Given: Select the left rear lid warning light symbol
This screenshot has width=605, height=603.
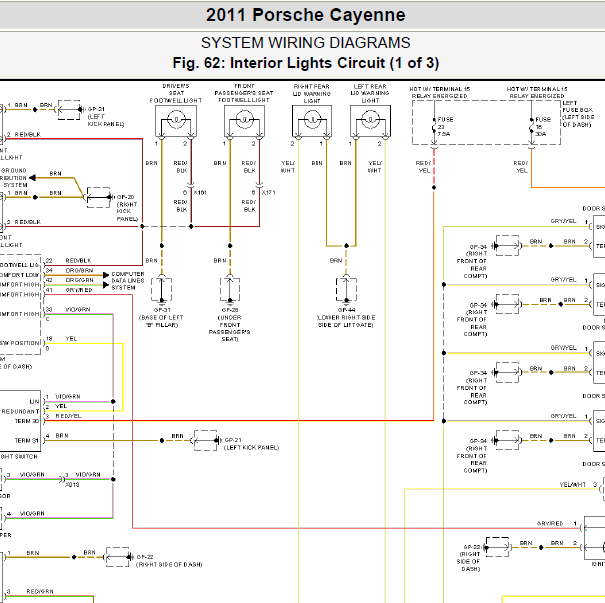Looking at the screenshot, I should click(370, 121).
